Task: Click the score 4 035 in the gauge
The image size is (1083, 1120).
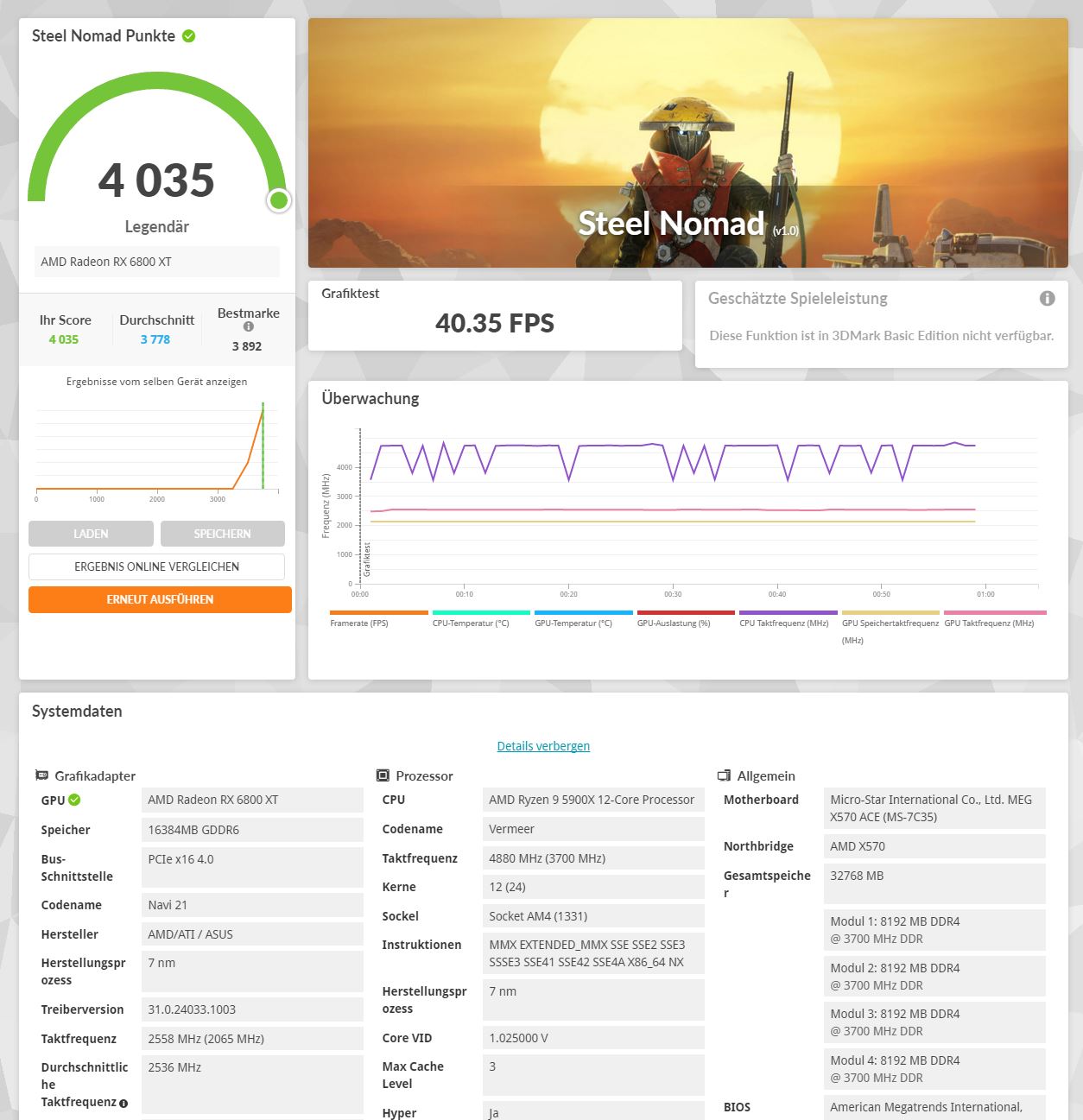Action: point(156,180)
